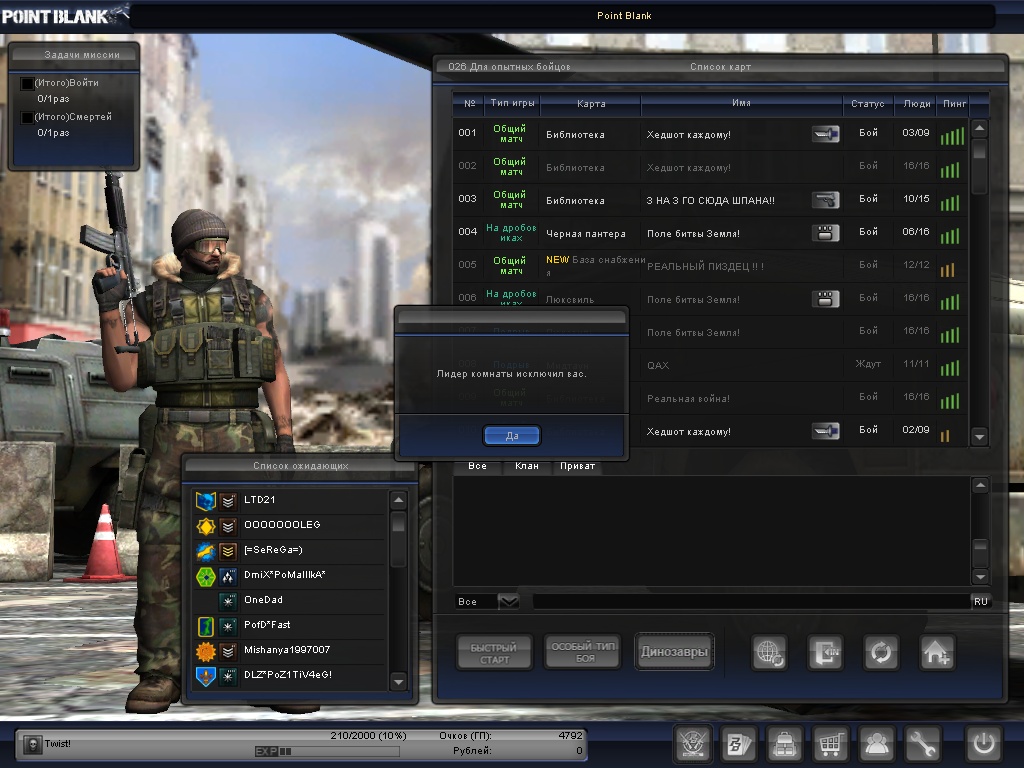Open settings with the wrench icon
The height and width of the screenshot is (768, 1024).
923,744
